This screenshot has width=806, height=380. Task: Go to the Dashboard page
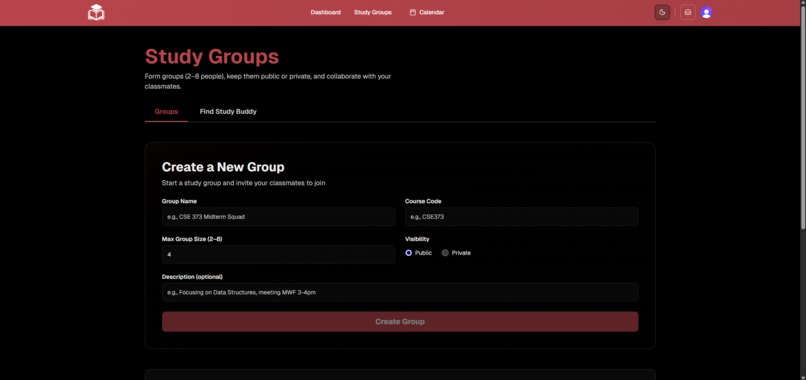click(325, 12)
